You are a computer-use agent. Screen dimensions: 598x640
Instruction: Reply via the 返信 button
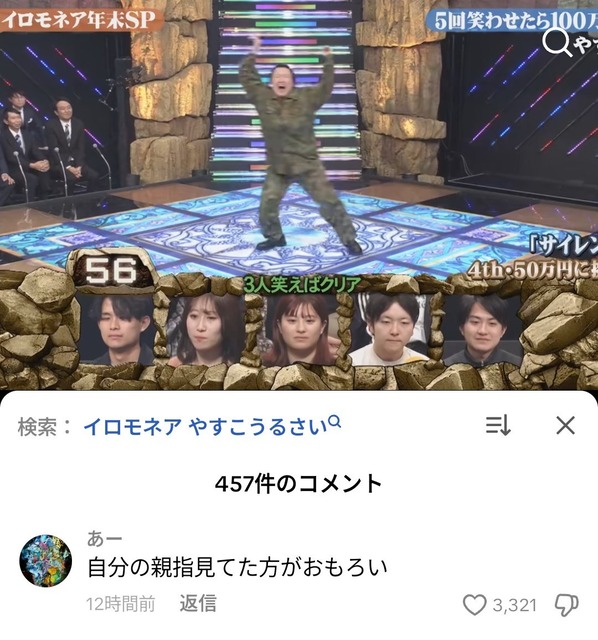(198, 603)
